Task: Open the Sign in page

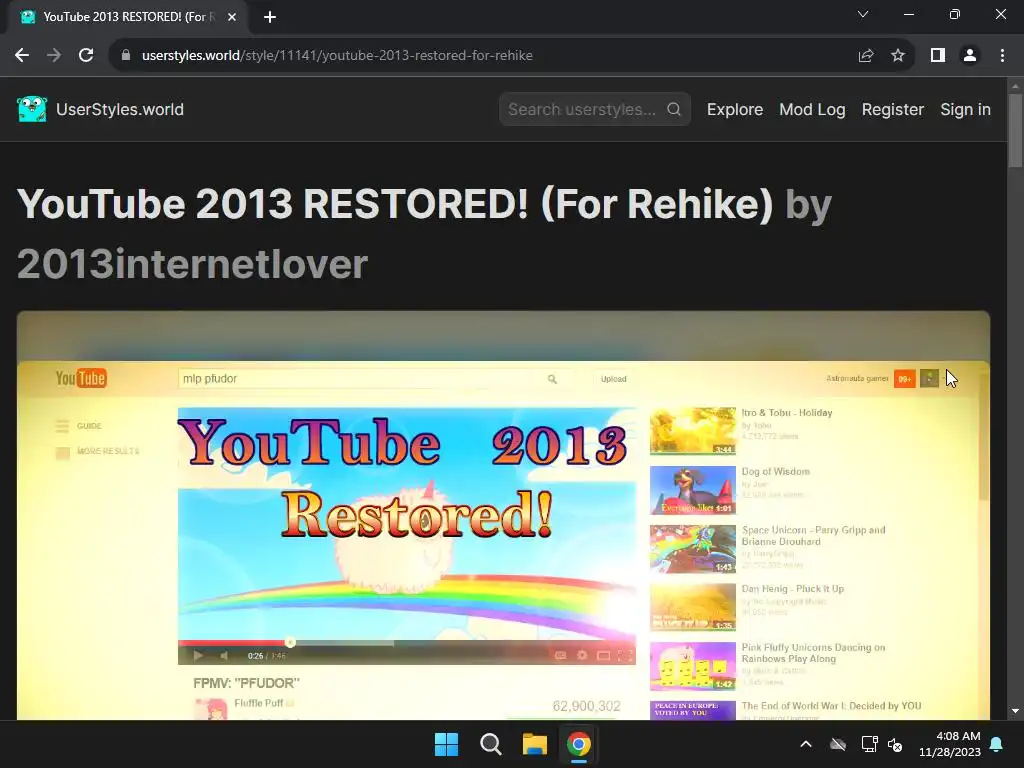Action: pos(965,109)
